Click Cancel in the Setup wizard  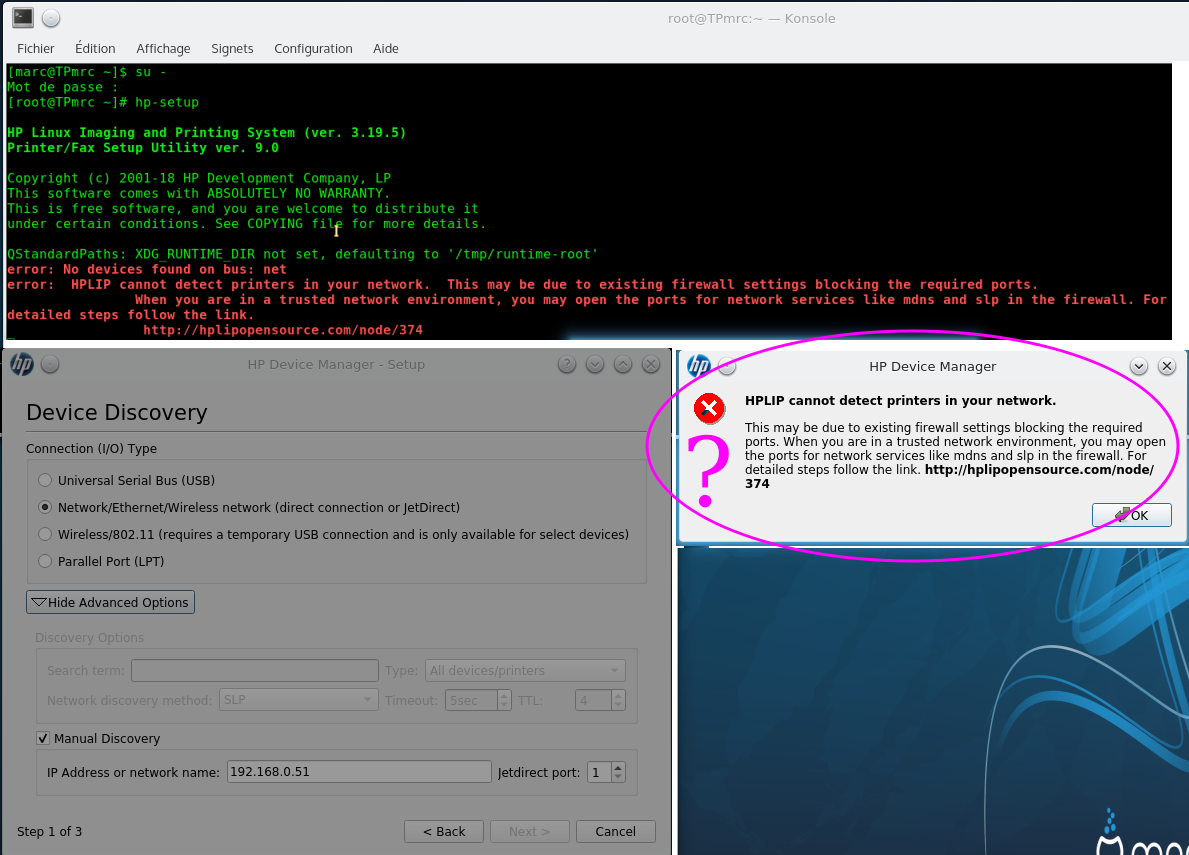[x=616, y=832]
